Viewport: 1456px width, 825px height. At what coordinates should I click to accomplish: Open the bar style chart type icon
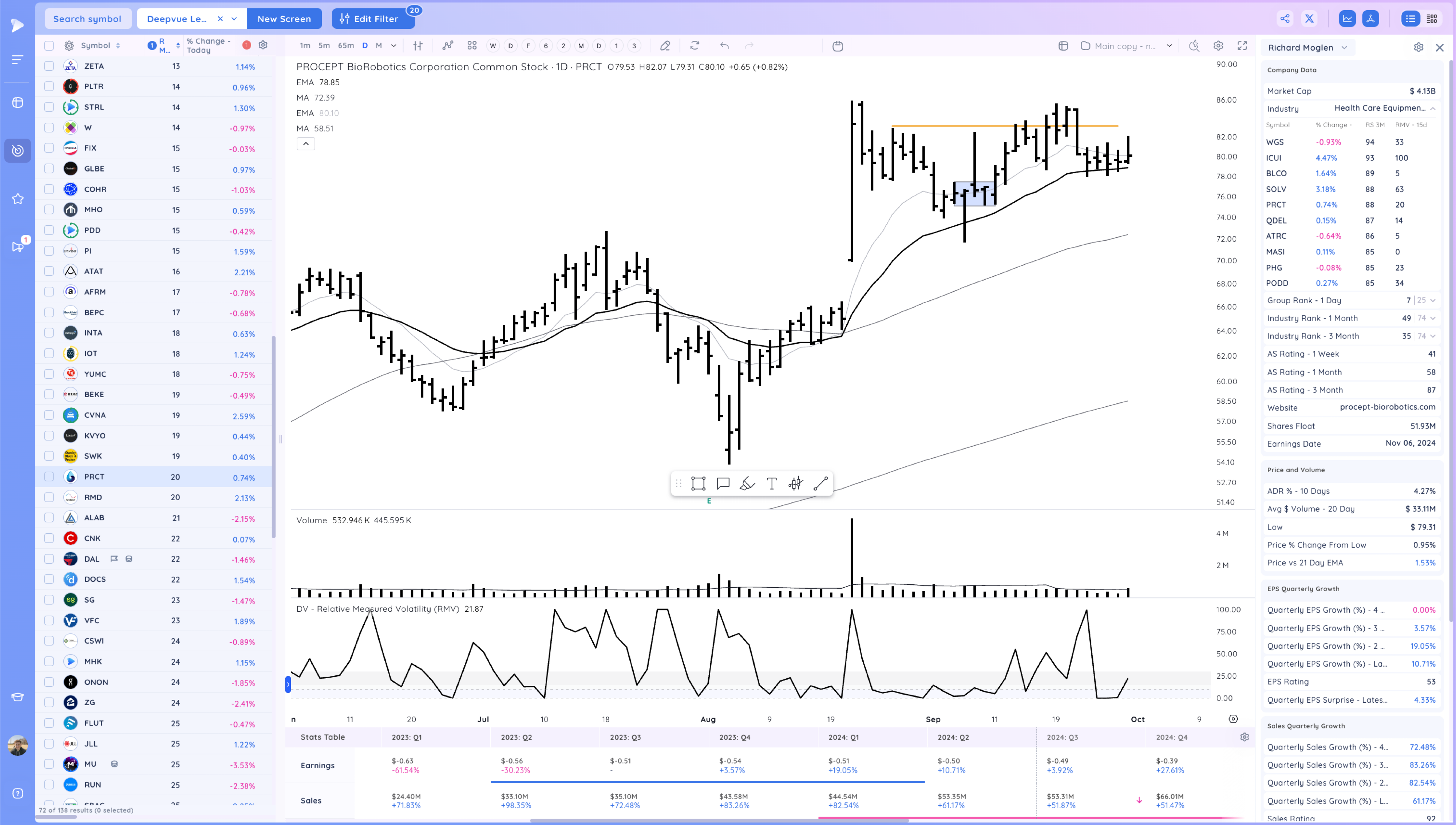(x=418, y=46)
